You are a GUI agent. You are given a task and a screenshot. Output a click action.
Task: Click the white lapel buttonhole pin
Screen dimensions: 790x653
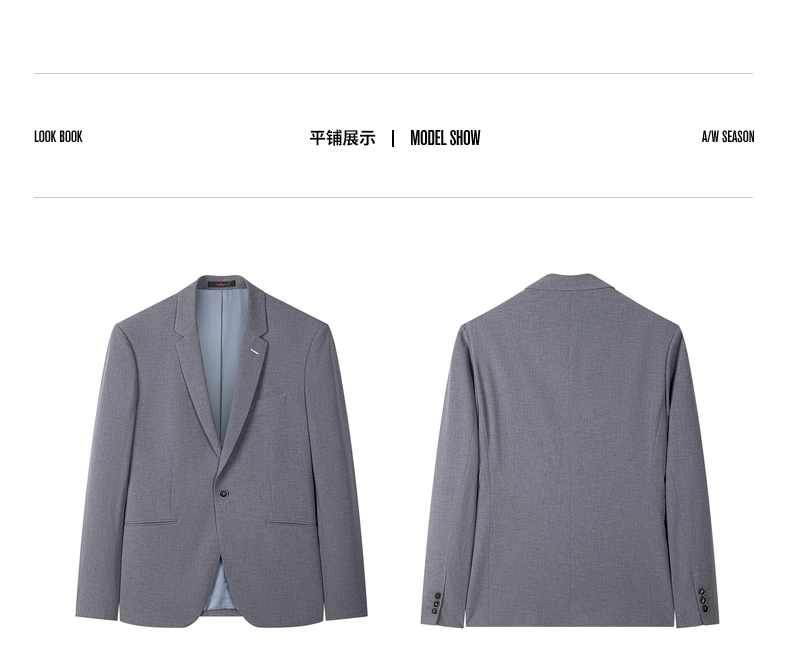pos(256,351)
